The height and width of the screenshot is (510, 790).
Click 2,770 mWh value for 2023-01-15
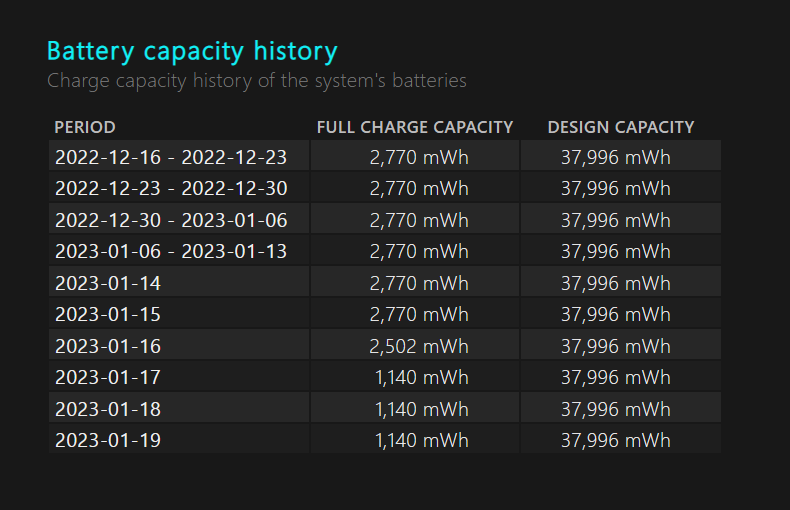[x=419, y=314]
